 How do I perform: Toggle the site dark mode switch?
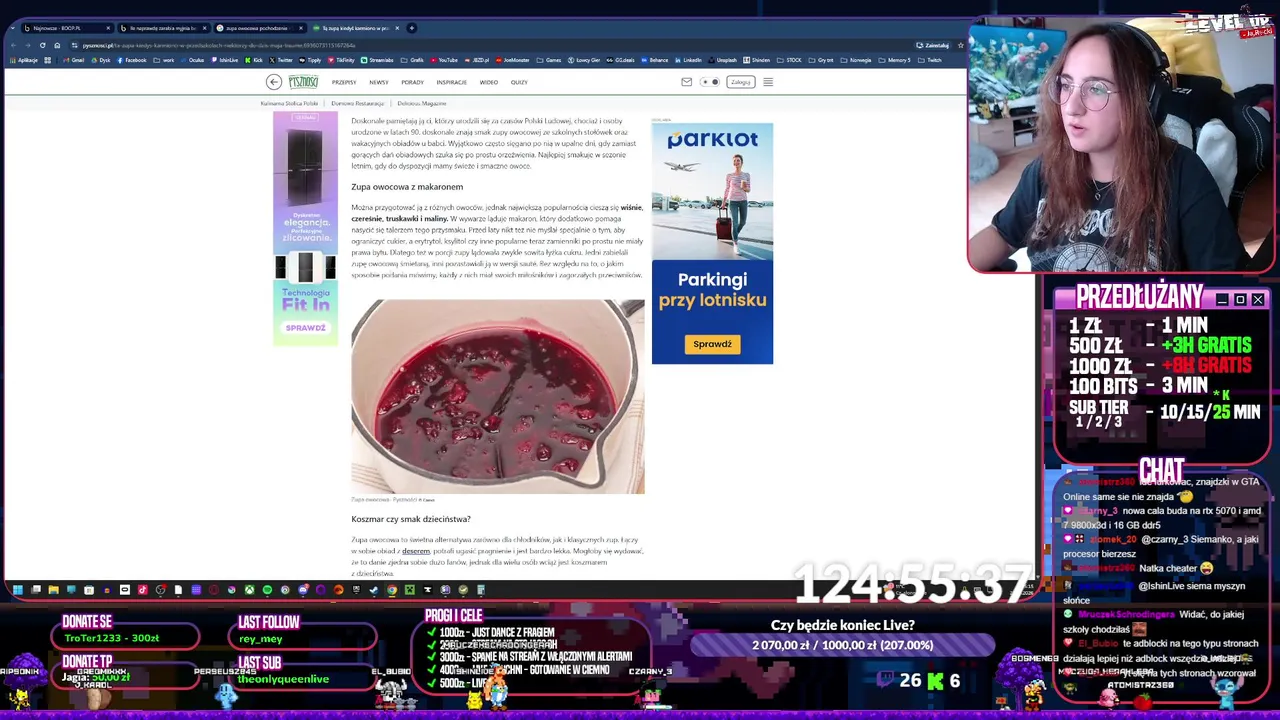(709, 82)
